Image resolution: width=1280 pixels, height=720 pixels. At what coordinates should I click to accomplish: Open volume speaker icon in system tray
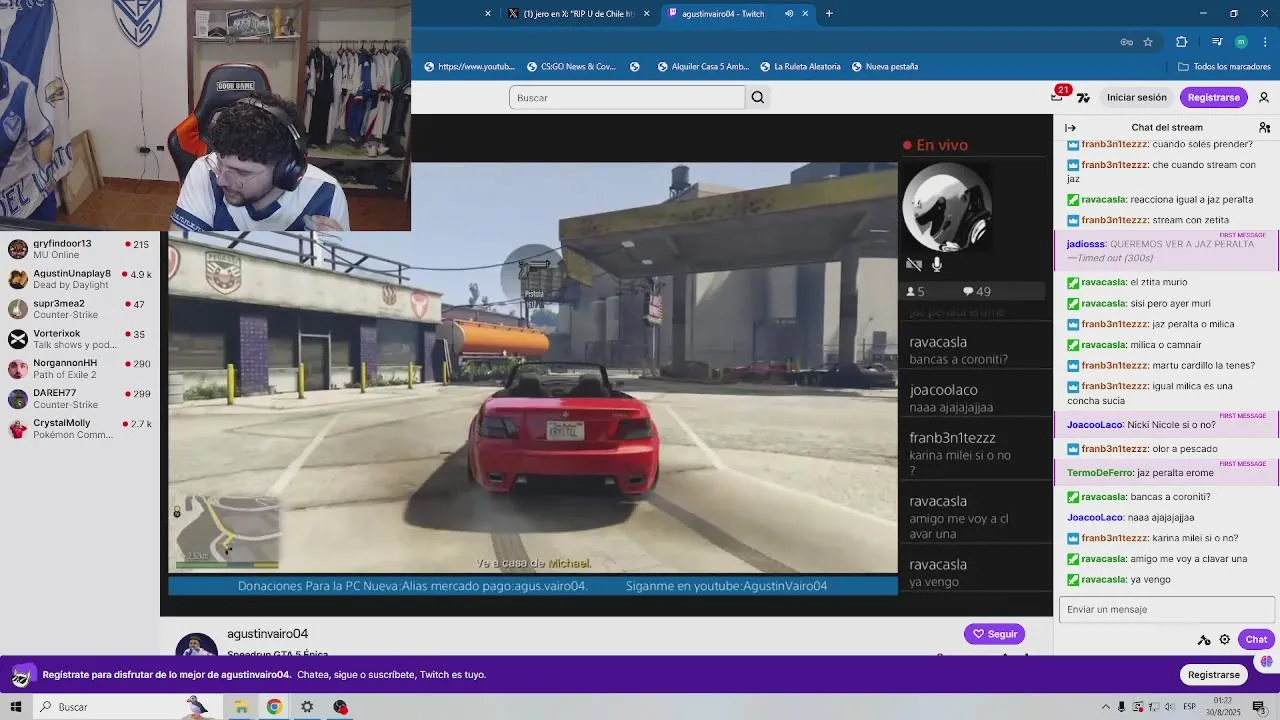pyautogui.click(x=1170, y=707)
